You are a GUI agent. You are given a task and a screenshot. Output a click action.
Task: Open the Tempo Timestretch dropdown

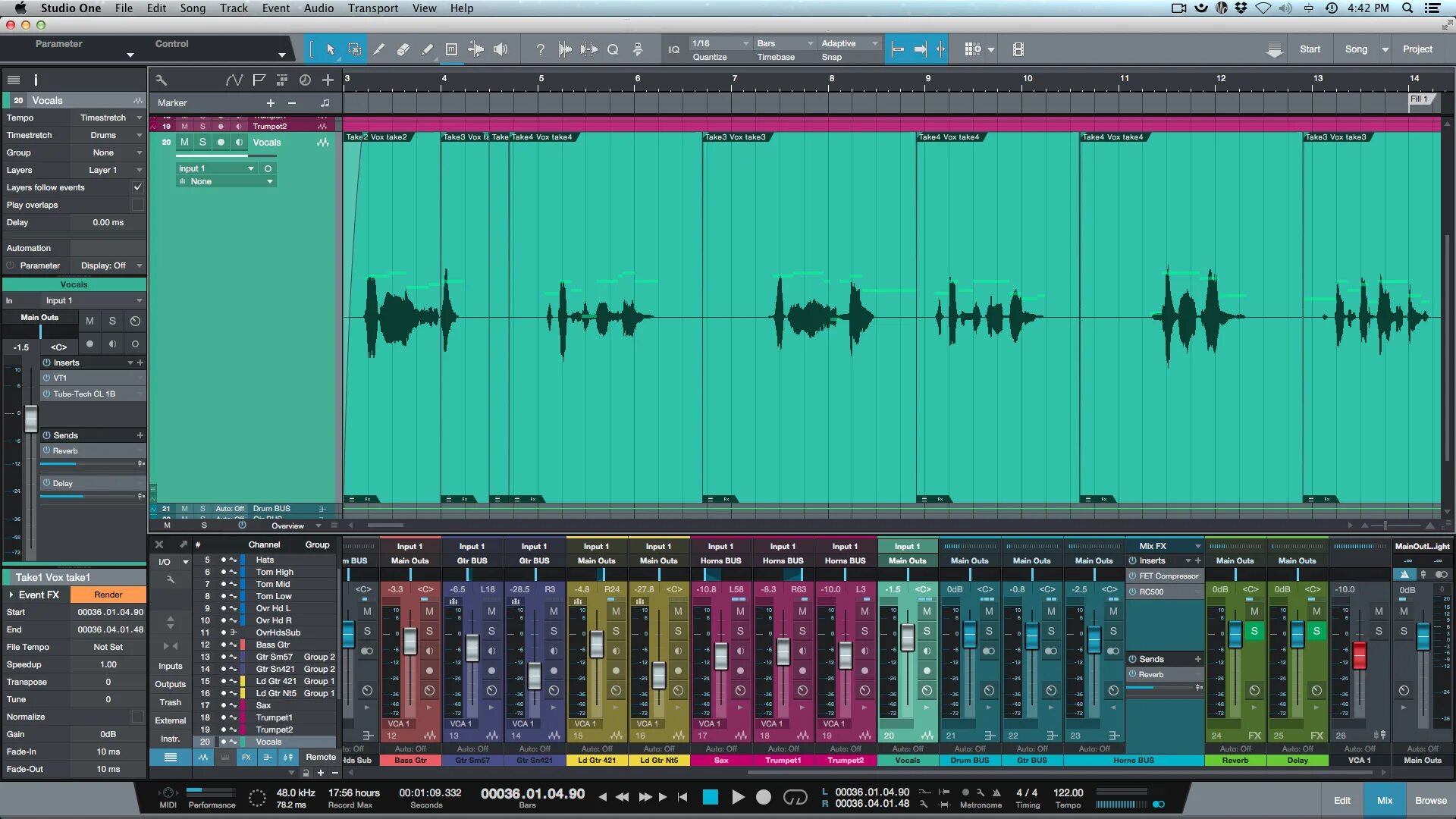point(108,118)
